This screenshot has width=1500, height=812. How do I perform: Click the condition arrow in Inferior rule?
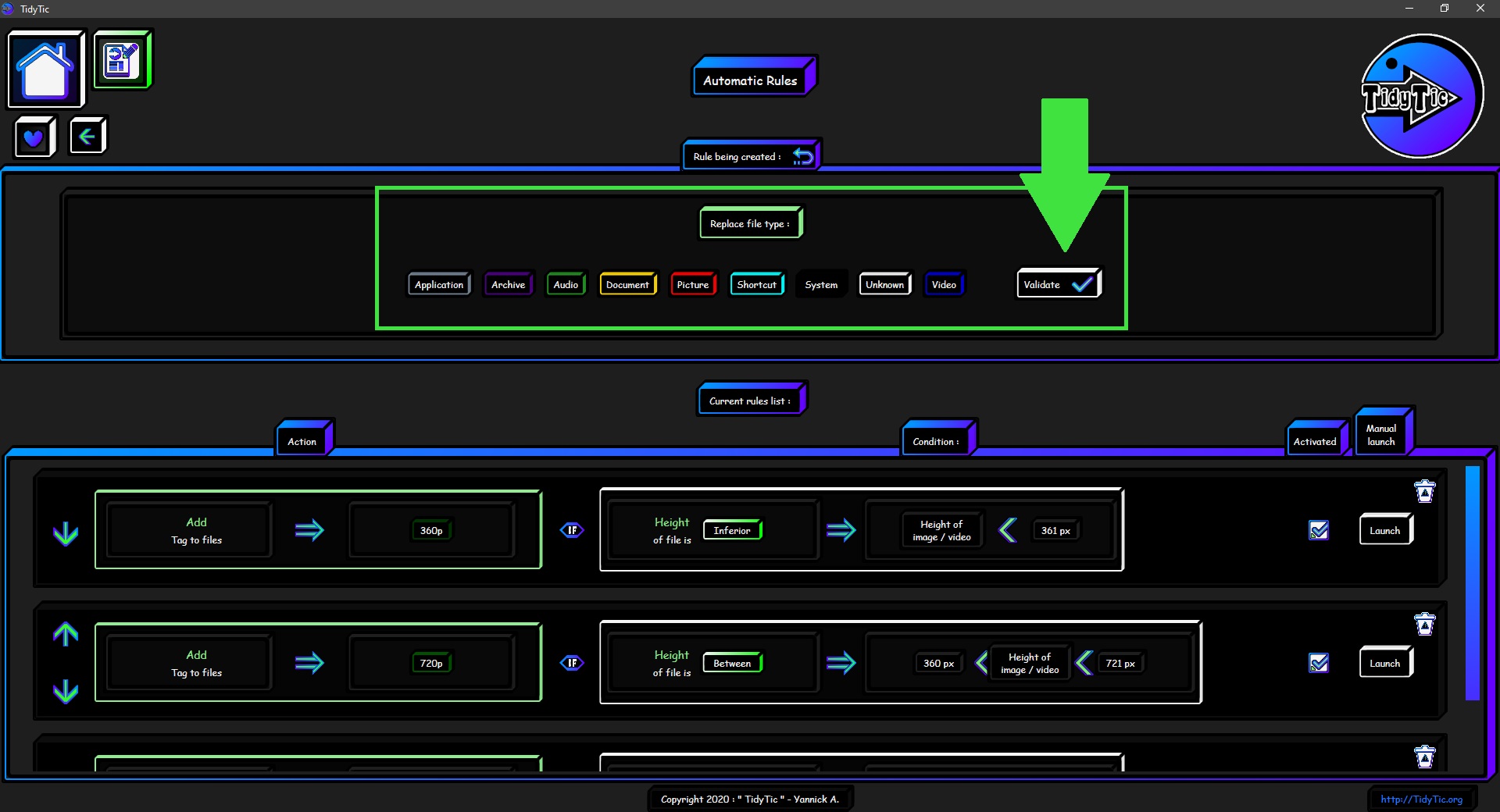841,530
